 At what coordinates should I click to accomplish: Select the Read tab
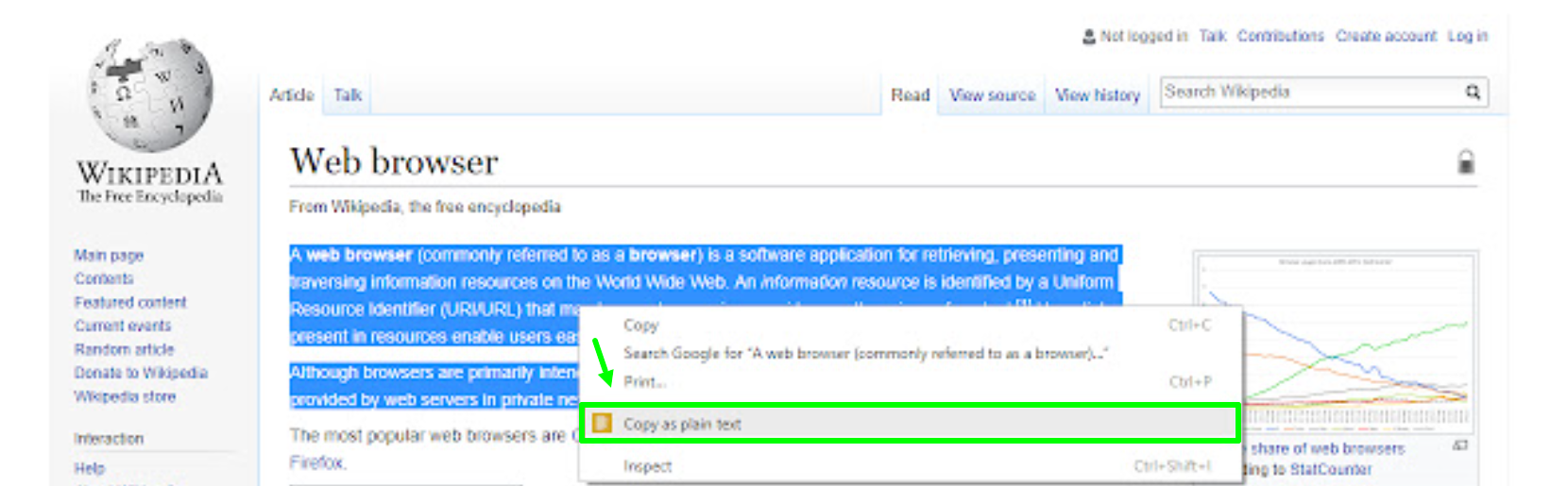[x=910, y=95]
